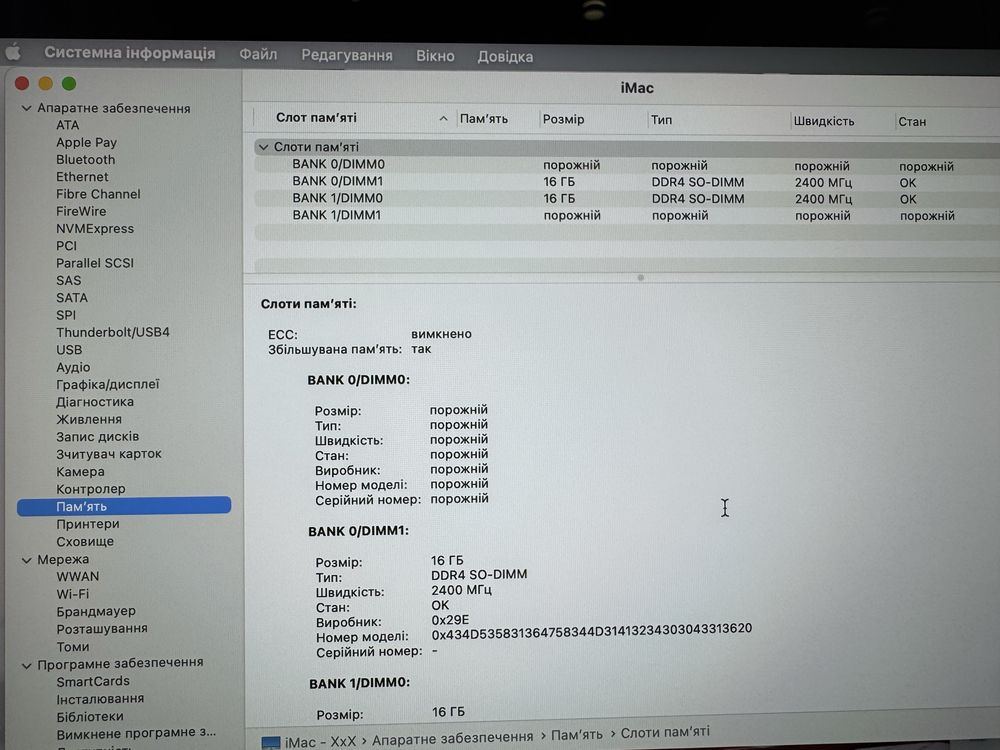The height and width of the screenshot is (750, 1000).
Task: Click the Швидкість column header
Action: (x=823, y=121)
